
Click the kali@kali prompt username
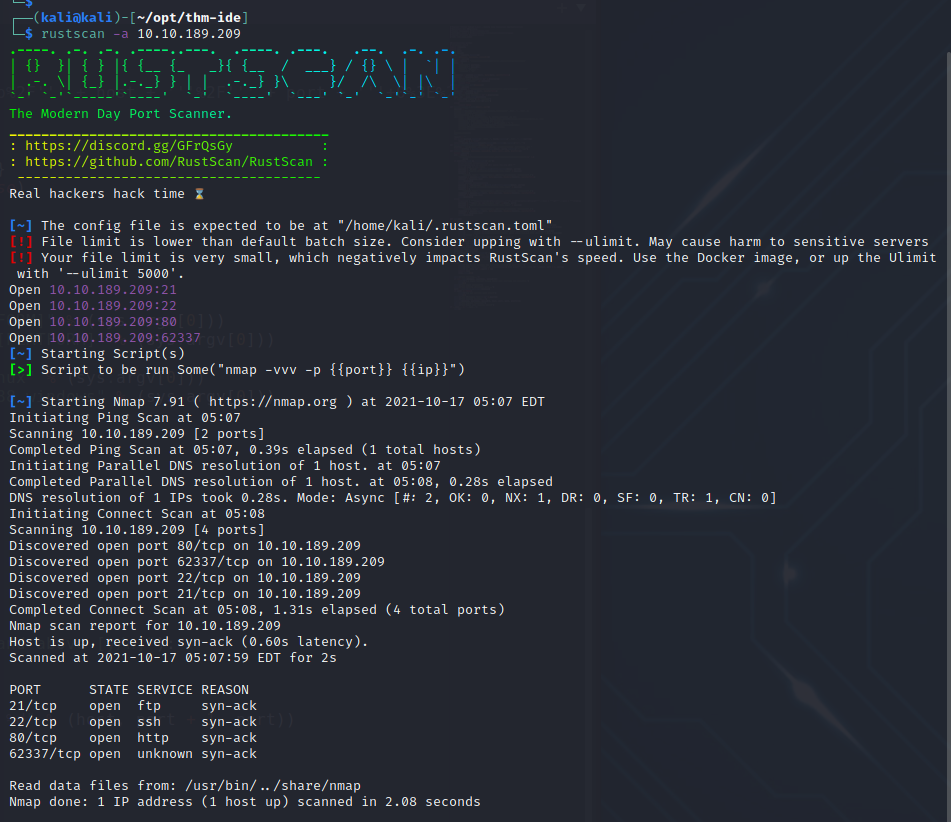76,18
